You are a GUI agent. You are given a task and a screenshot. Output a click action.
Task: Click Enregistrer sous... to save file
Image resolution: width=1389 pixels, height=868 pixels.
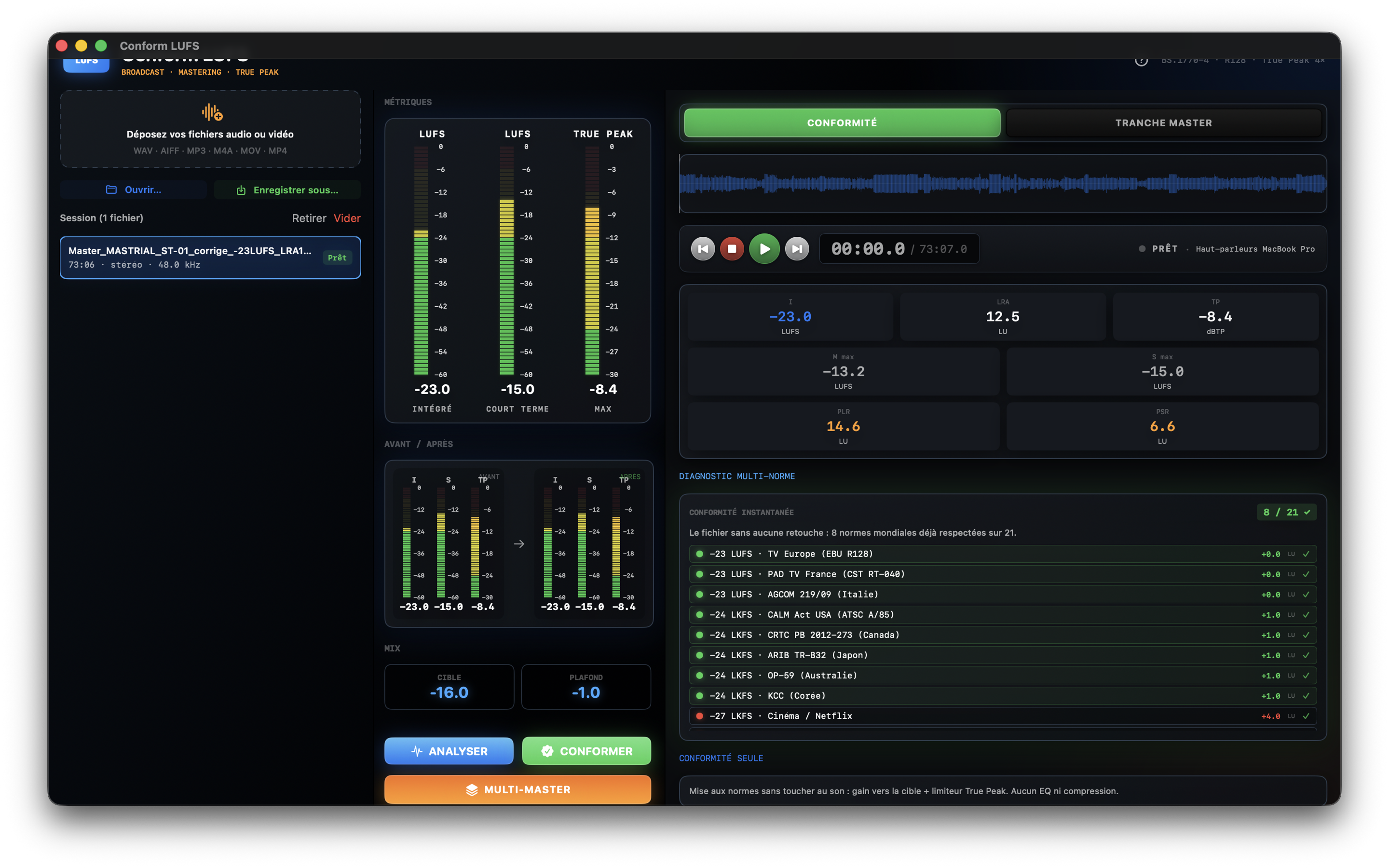[x=287, y=190]
